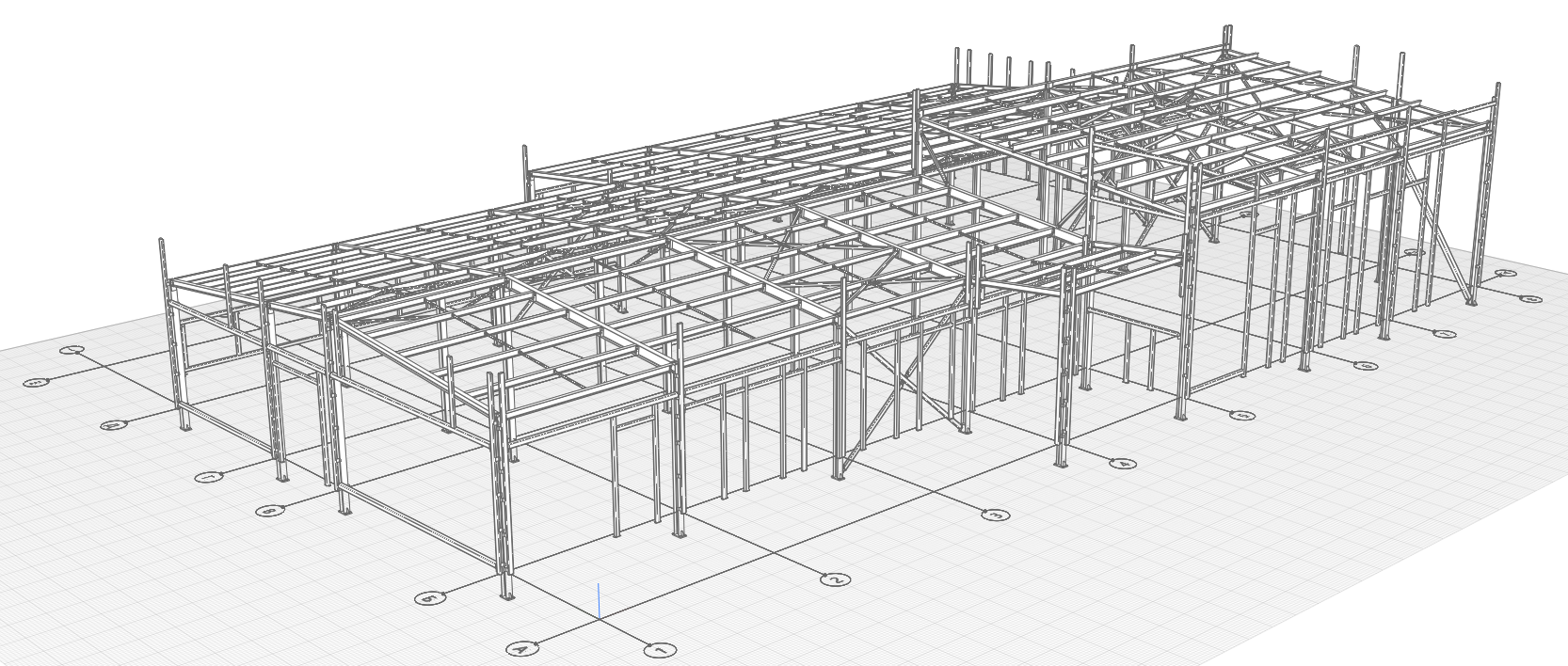This screenshot has height=666, width=1568.
Task: Select grid axis bubble labeled Б
Action: pos(429,597)
